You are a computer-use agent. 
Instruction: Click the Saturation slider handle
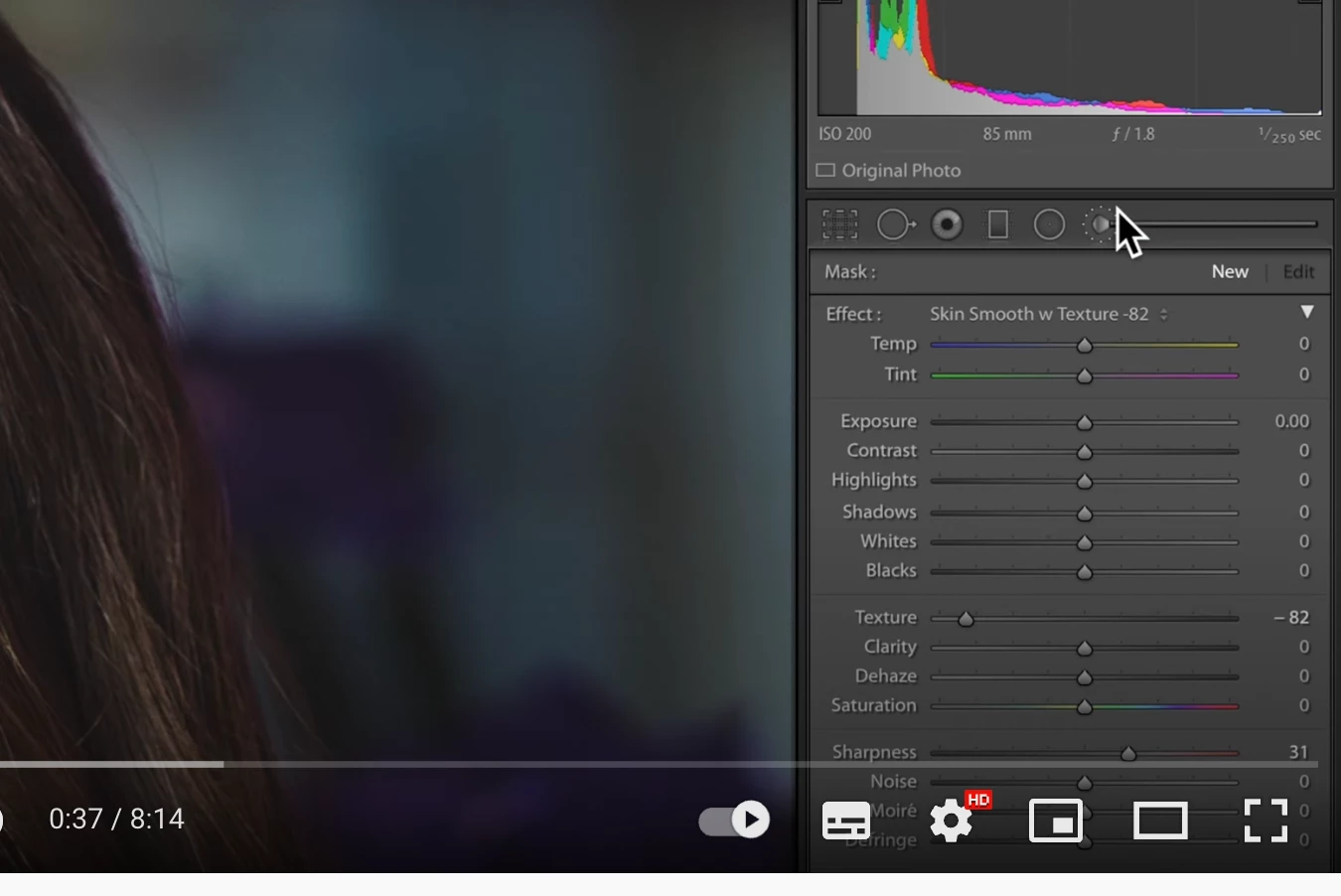1085,707
